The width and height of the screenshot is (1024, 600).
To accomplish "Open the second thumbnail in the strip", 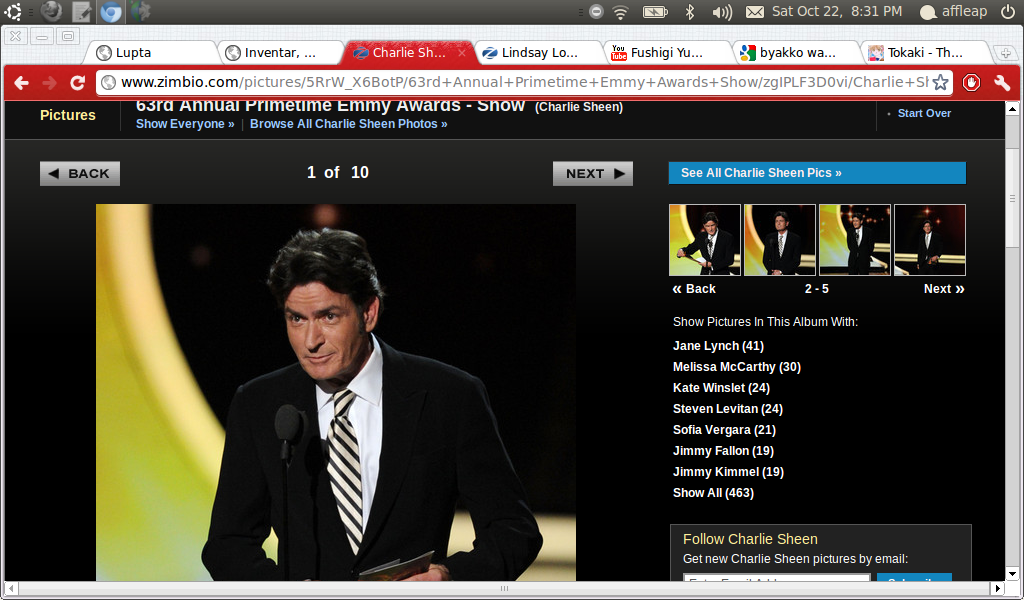I will point(780,240).
